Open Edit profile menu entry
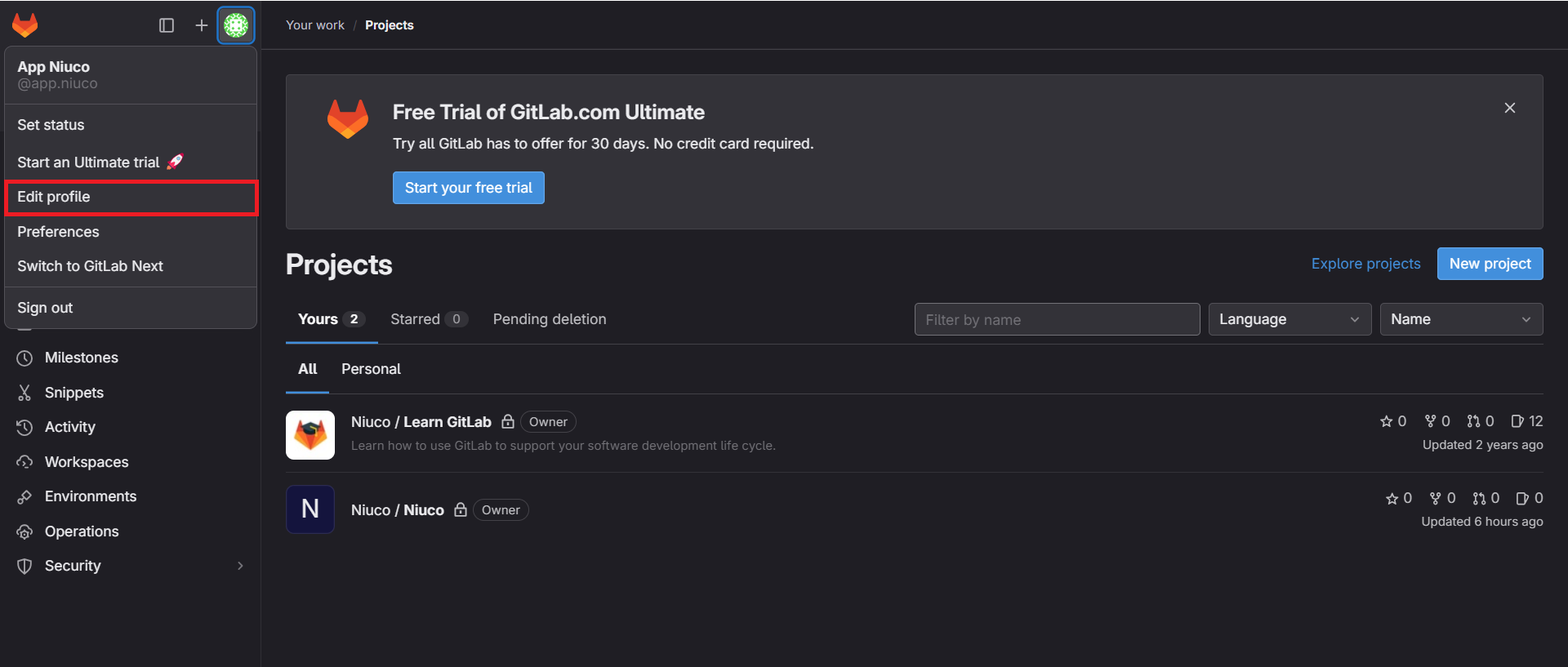The height and width of the screenshot is (667, 1568). (x=131, y=197)
